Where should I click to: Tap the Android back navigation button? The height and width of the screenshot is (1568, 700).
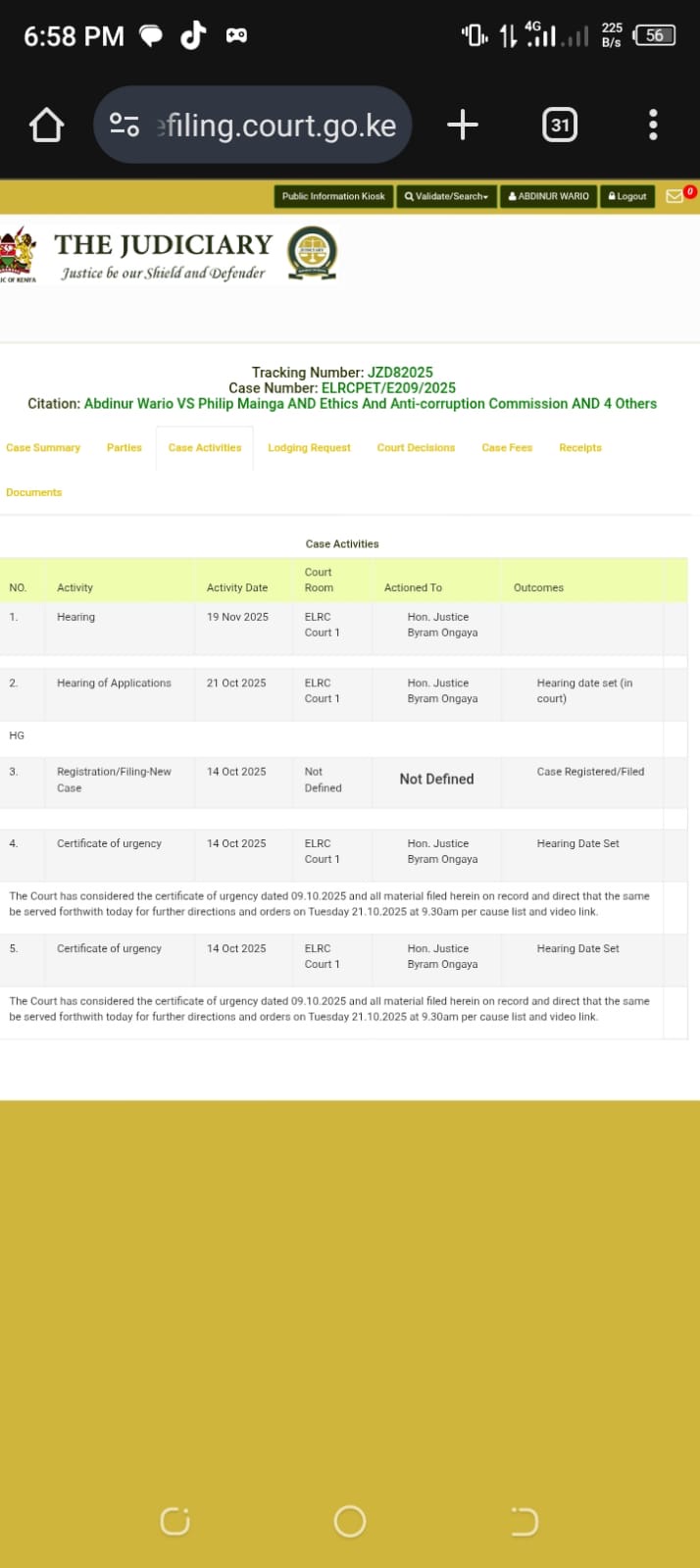[x=525, y=1521]
